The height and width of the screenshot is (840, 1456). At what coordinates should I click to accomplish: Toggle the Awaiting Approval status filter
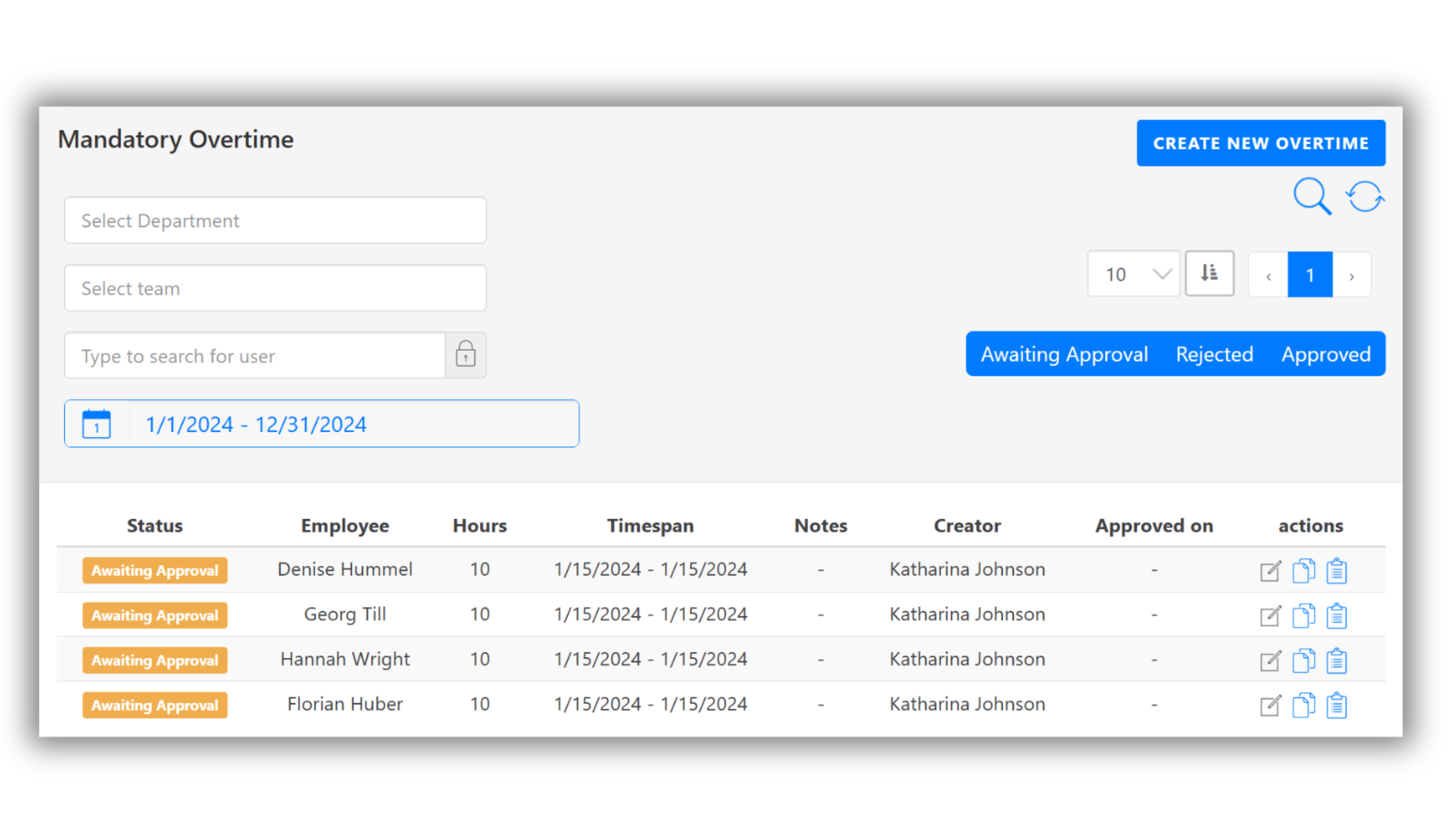coord(1064,354)
